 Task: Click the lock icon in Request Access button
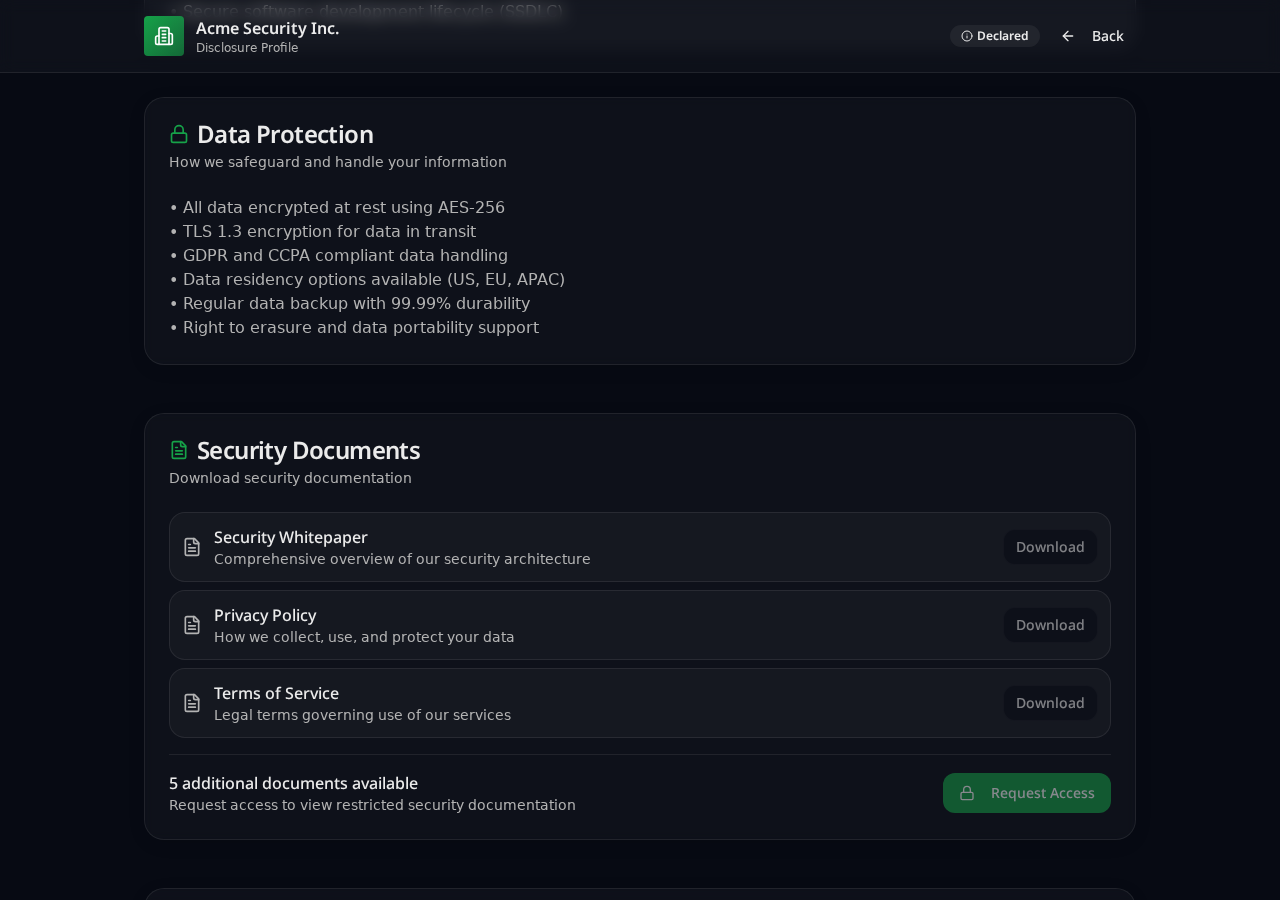(967, 793)
